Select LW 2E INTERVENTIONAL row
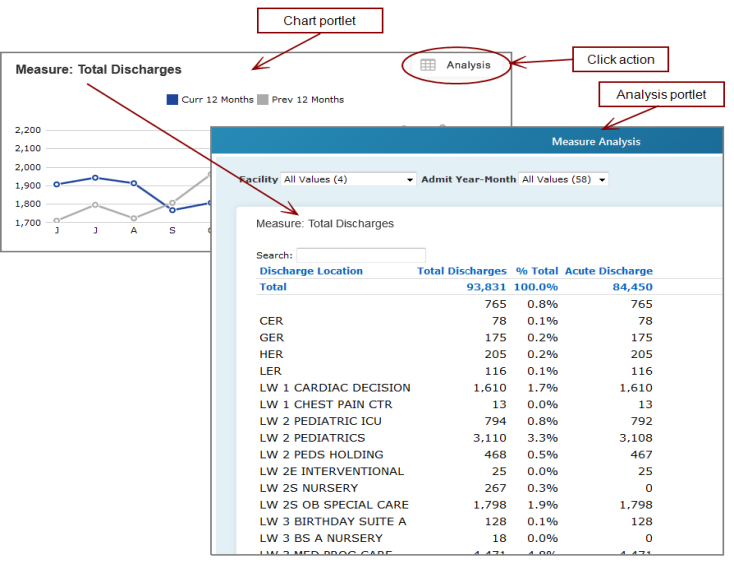This screenshot has width=734, height=564. click(456, 471)
